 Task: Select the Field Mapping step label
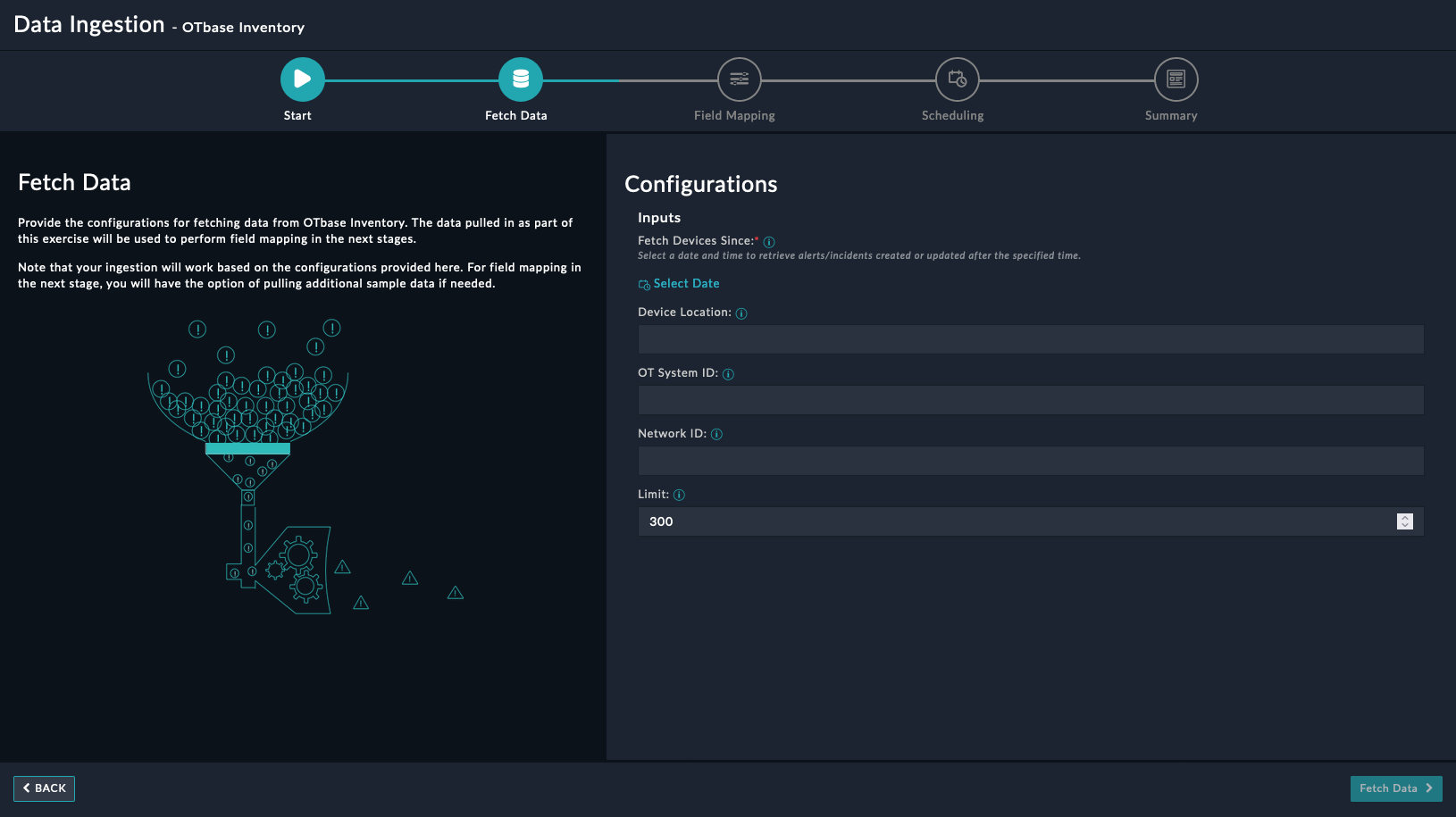point(734,116)
